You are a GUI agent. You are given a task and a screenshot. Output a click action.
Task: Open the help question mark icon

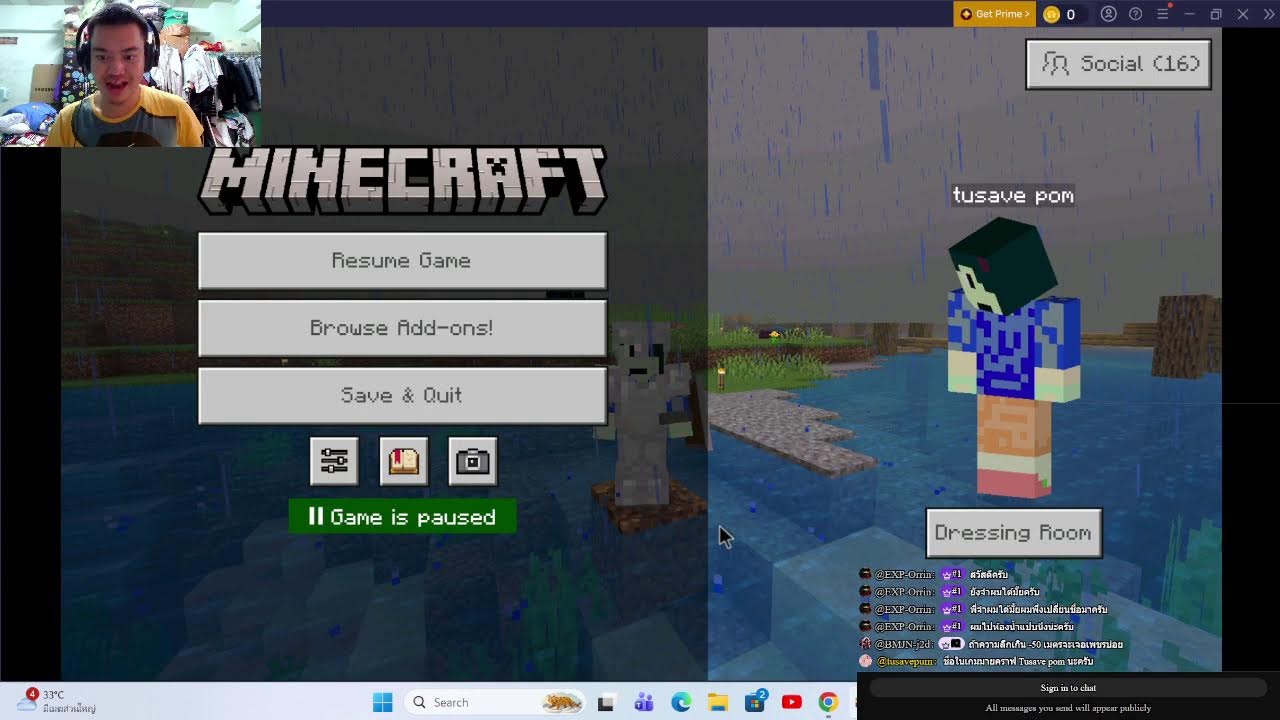tap(1135, 14)
